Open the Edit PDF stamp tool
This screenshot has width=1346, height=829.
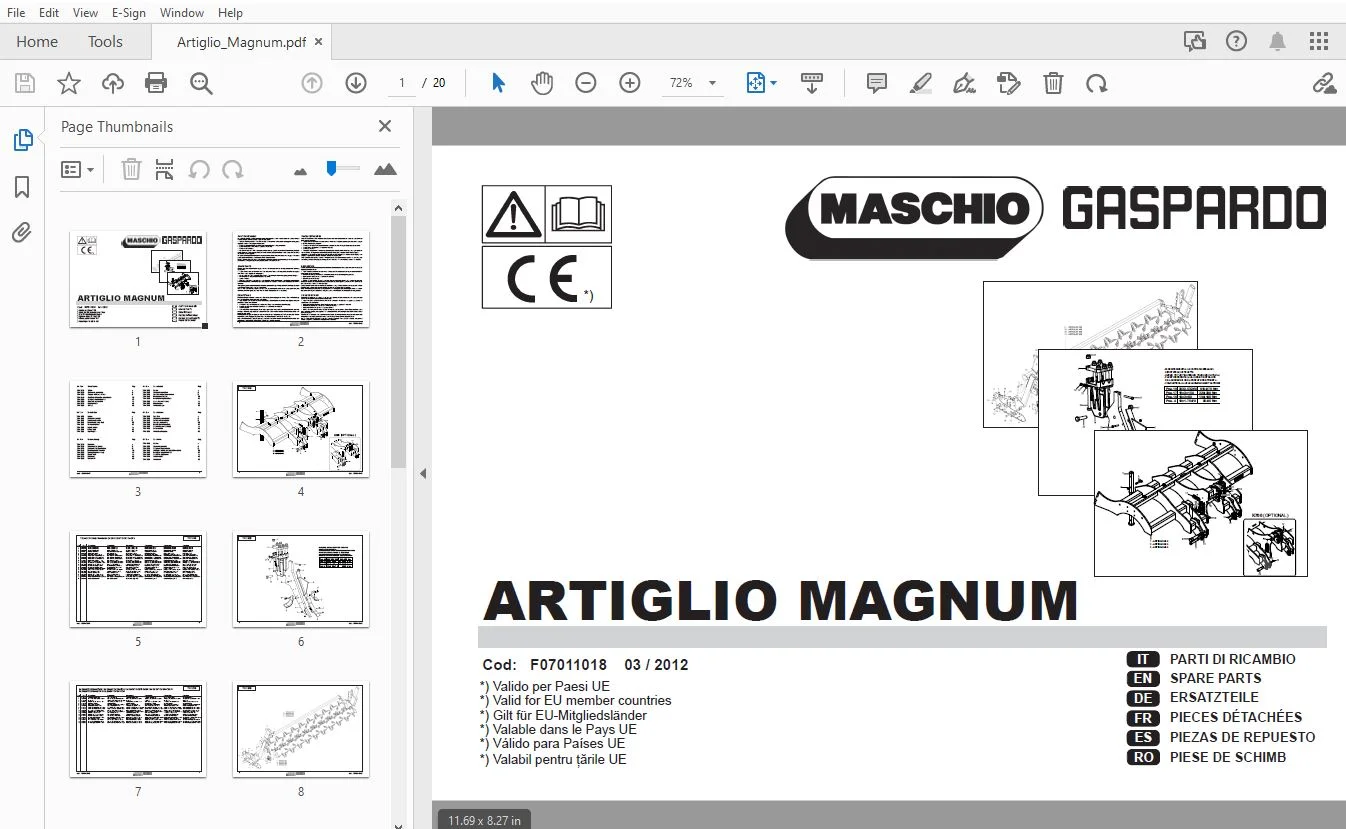click(x=1009, y=83)
